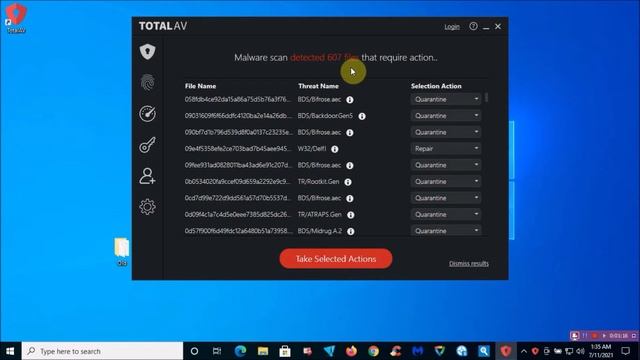Show info for file 09fee931ad threat
This screenshot has width=640, height=360.
tap(350, 165)
